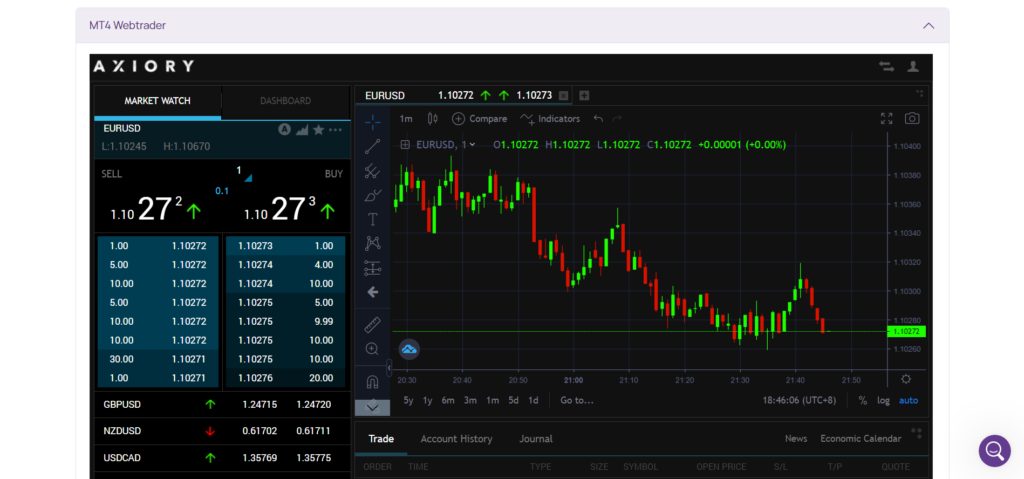
Task: Select the zoom in tool
Action: 373,349
